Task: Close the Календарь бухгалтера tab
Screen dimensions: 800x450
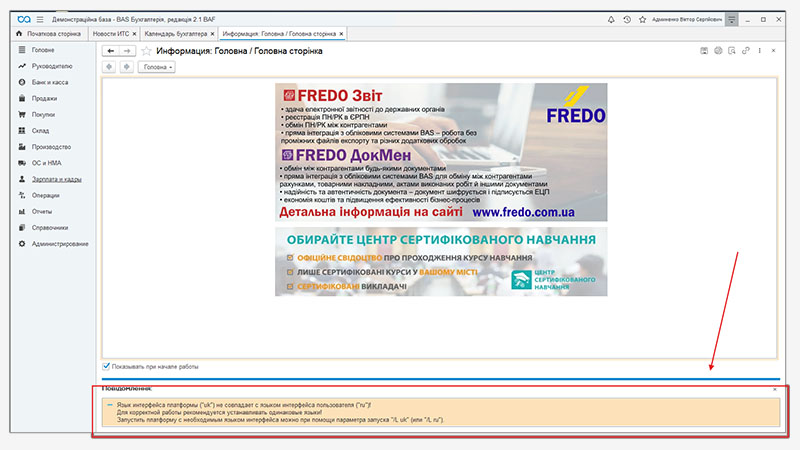Action: coord(212,34)
